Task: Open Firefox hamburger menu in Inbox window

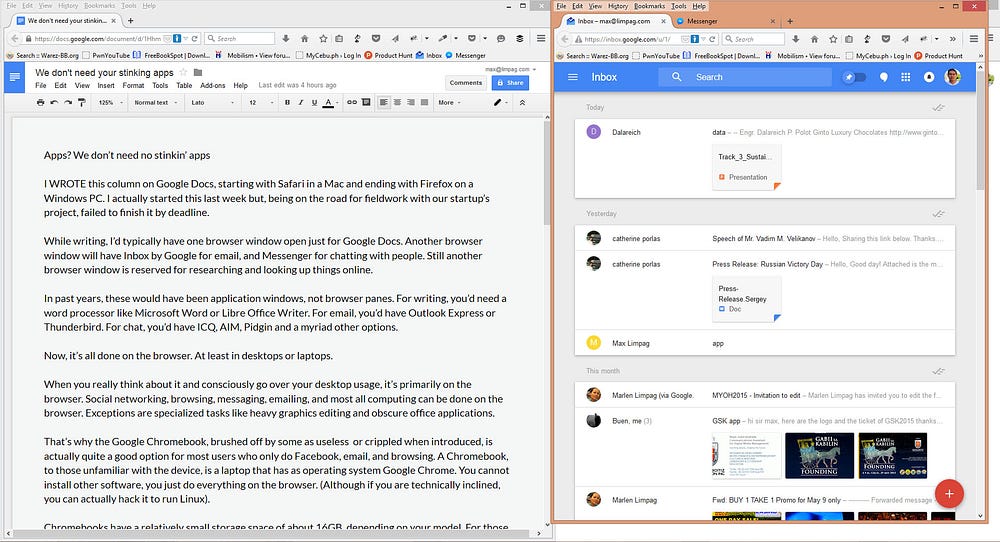Action: (974, 39)
